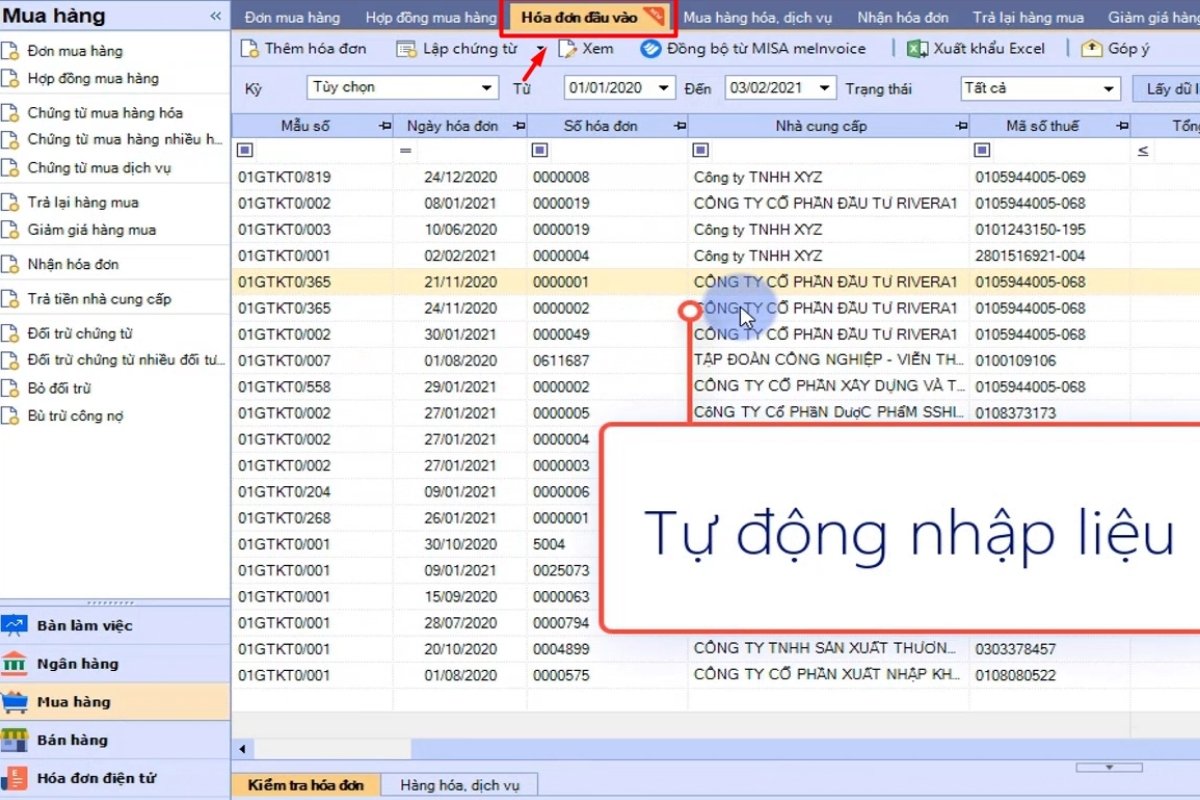This screenshot has height=800, width=1200.
Task: Open filter operator for Số hóa đơn column
Action: (x=539, y=151)
